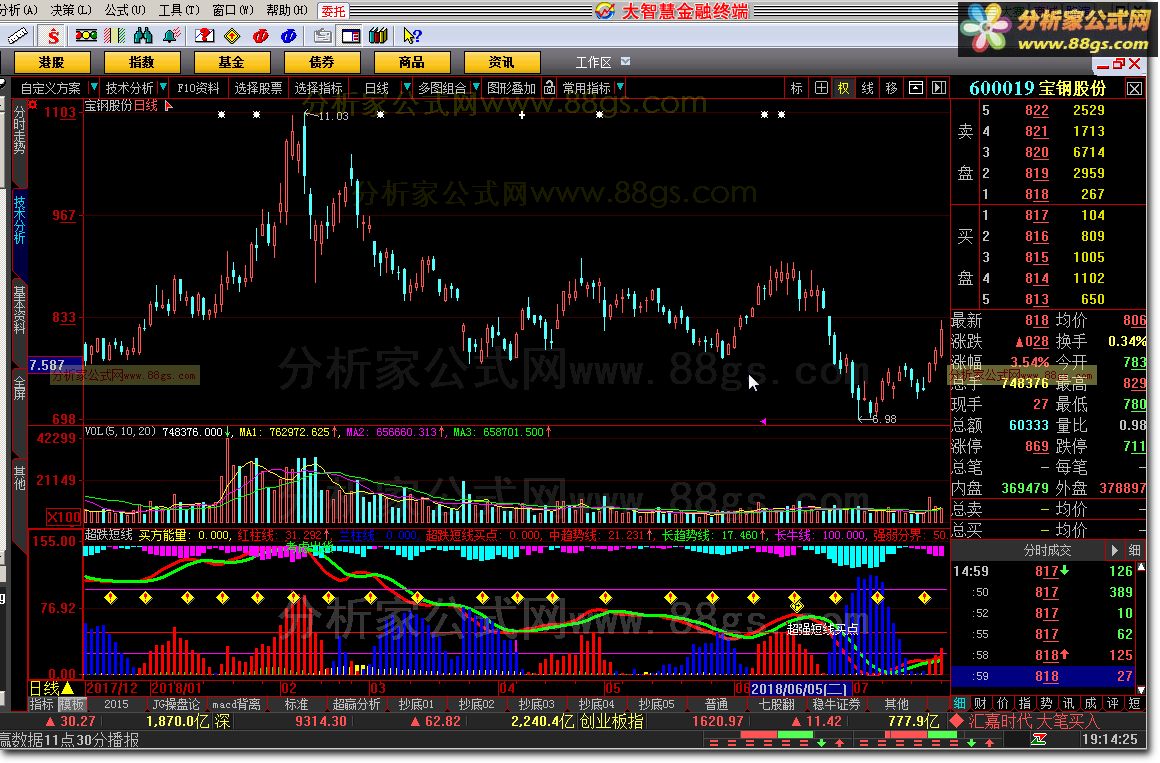1160x763 pixels.
Task: Open the 帮助(H) menu
Action: (287, 10)
